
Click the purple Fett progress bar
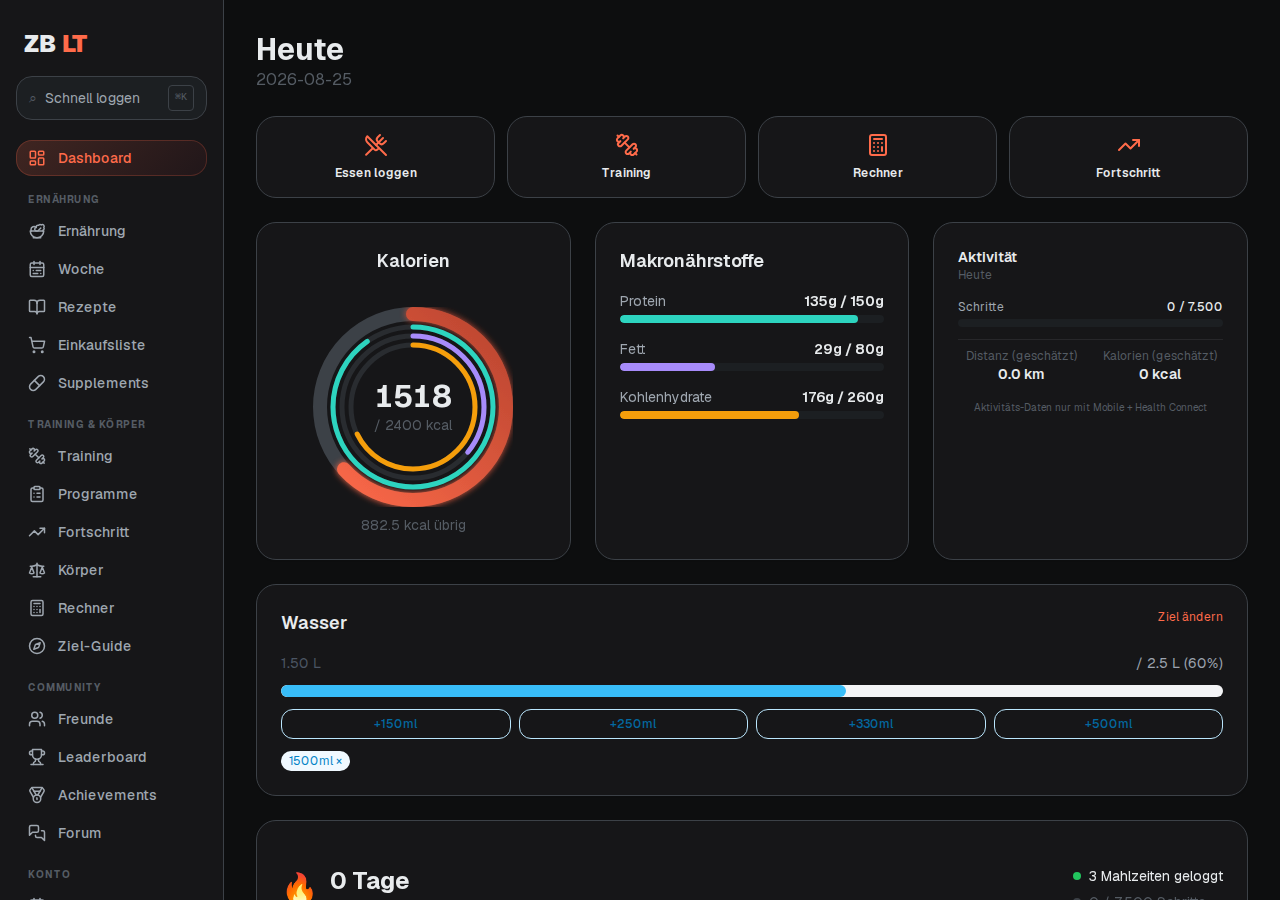coord(752,367)
